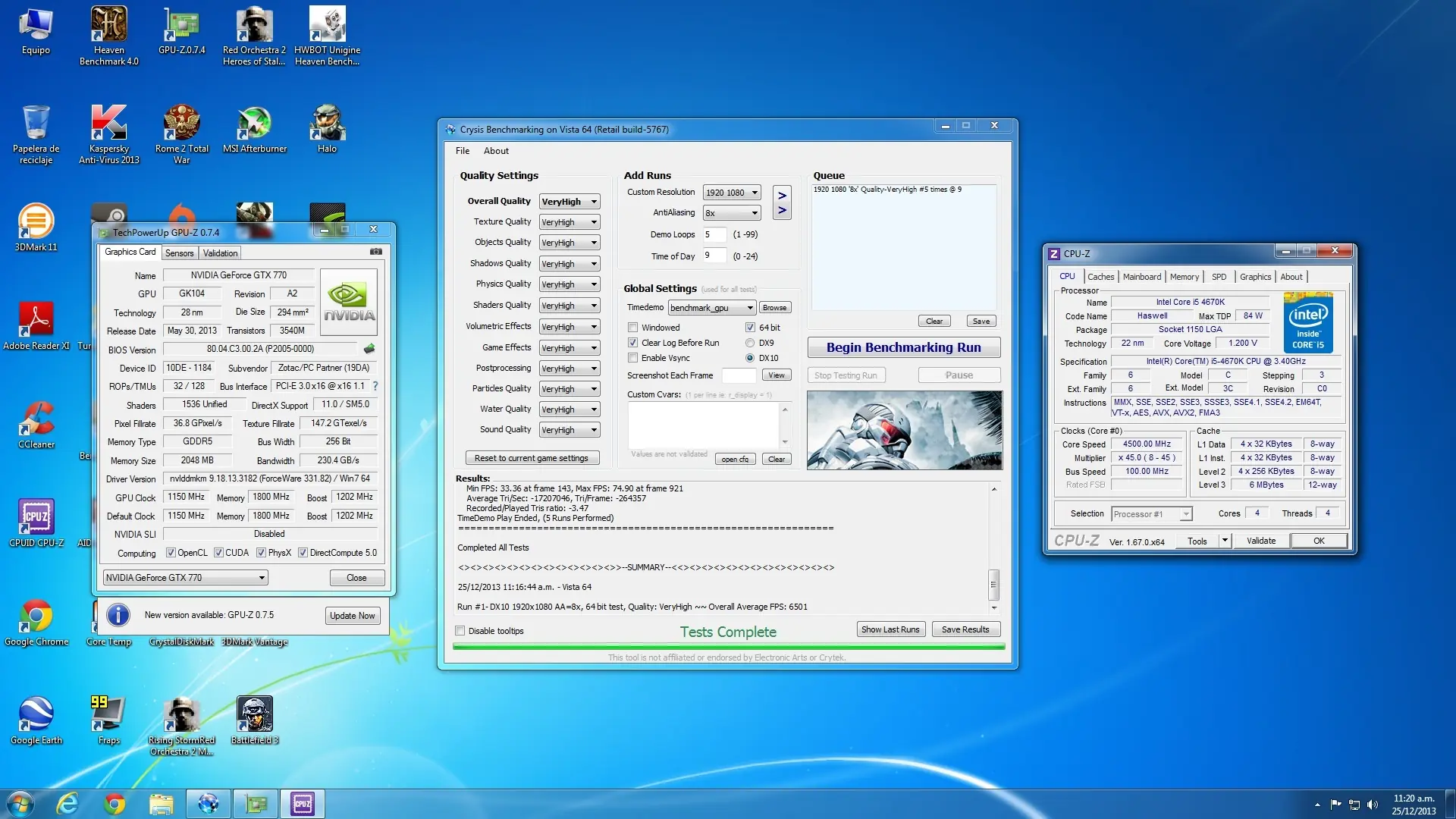Open Adobe Reader XI desktop icon
This screenshot has height=819, width=1456.
[x=36, y=326]
